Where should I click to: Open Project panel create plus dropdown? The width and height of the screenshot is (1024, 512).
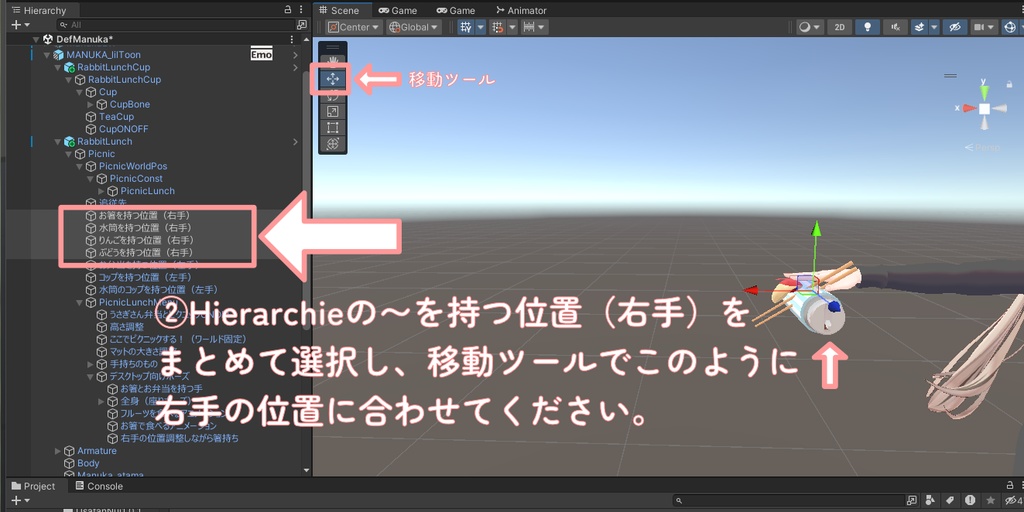pyautogui.click(x=20, y=500)
